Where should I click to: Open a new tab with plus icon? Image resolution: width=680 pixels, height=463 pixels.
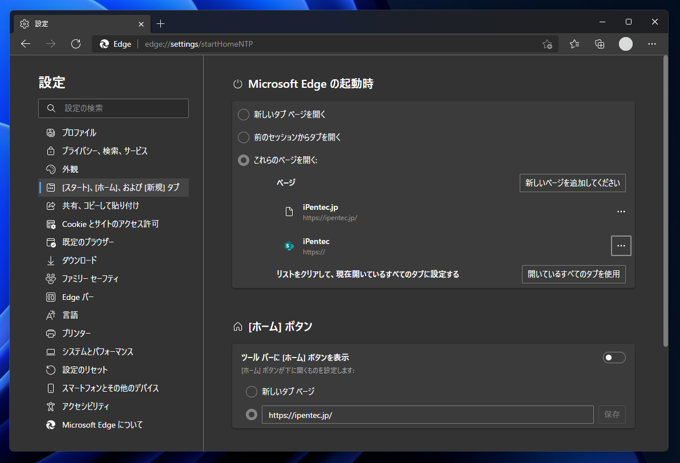160,24
